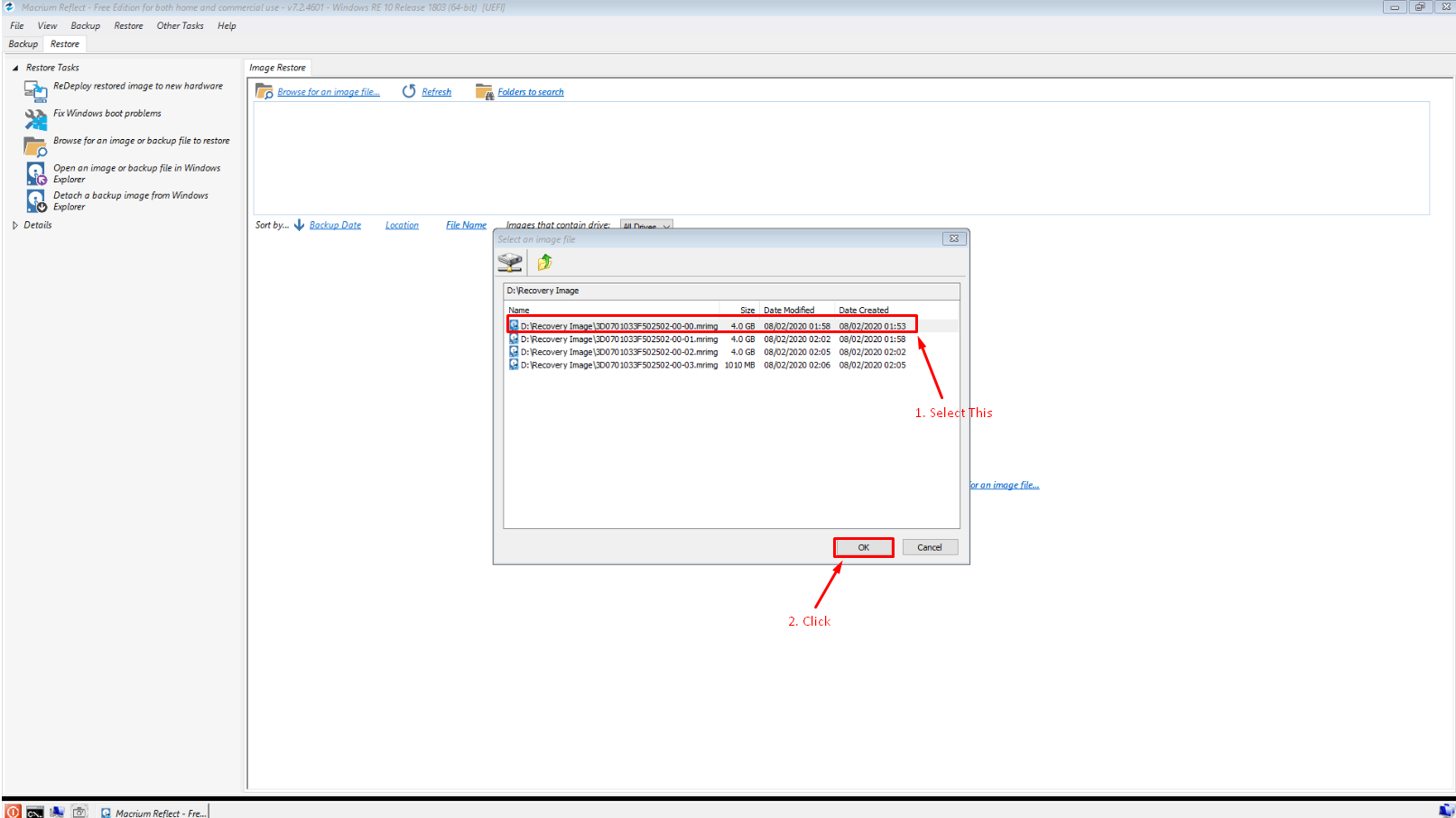Screen dimensions: 1456x818
Task: Open the Restore menu in the menu bar
Action: click(128, 25)
